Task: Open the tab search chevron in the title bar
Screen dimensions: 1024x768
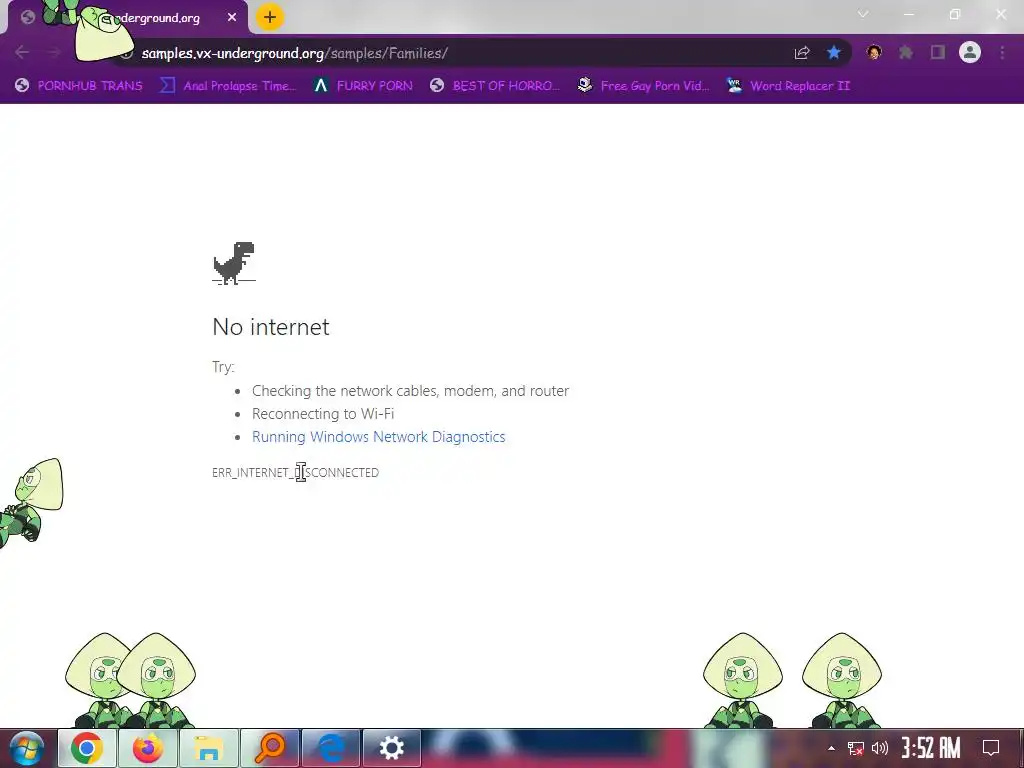Action: [863, 14]
